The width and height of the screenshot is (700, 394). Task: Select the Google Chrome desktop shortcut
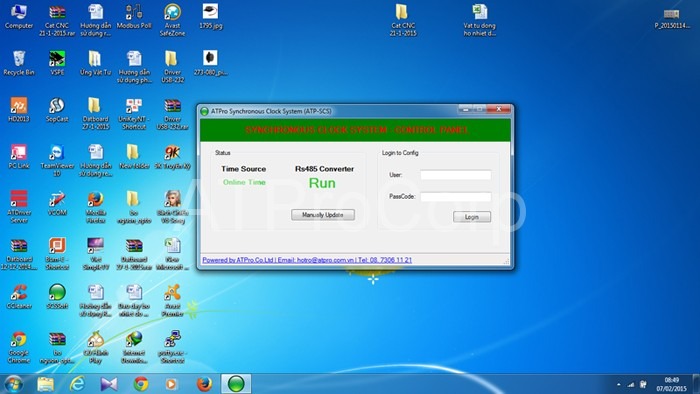[19, 348]
